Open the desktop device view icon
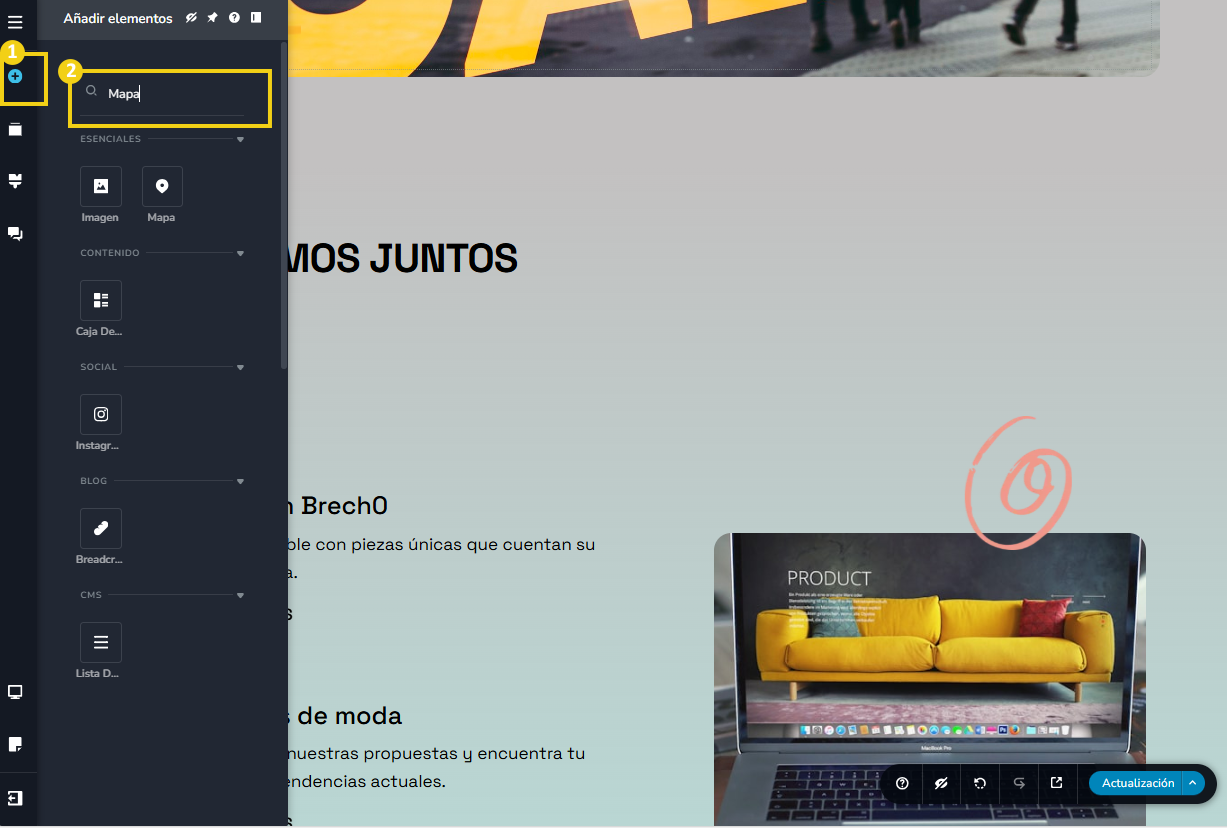 15,692
